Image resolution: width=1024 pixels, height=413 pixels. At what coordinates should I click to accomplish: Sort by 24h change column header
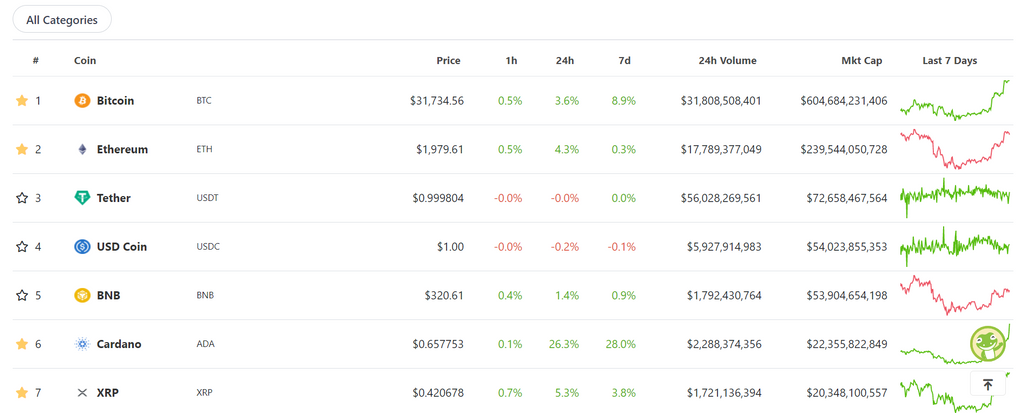(x=565, y=61)
